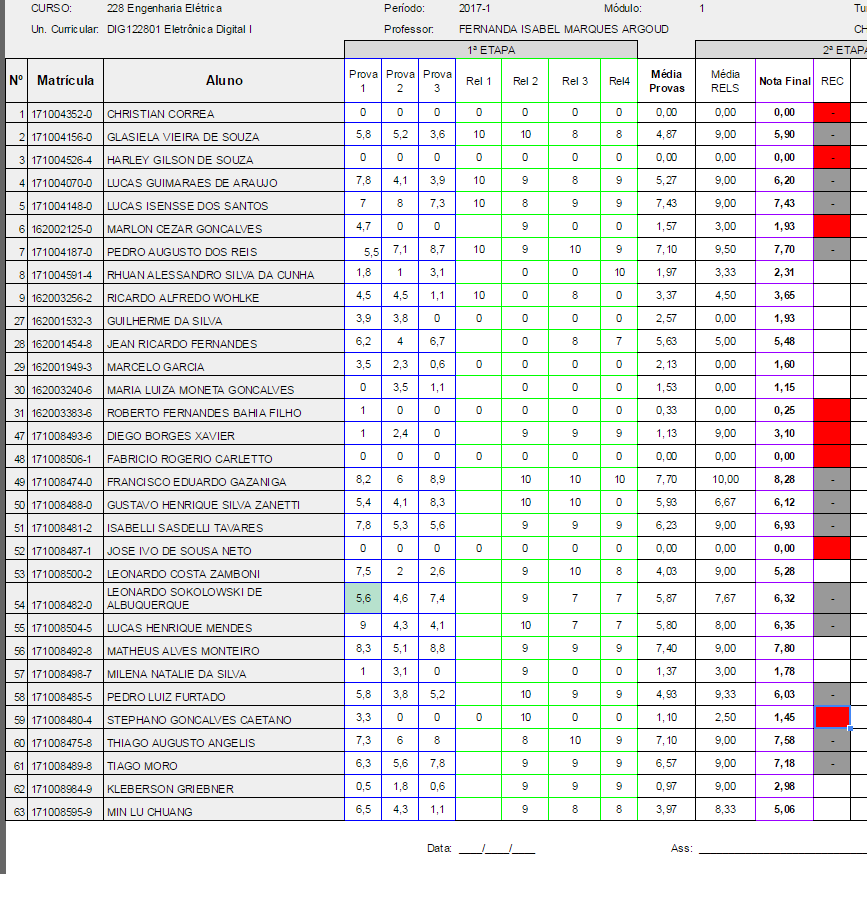Click the 'Rel 2' column header
This screenshot has width=867, height=899.
tap(525, 81)
